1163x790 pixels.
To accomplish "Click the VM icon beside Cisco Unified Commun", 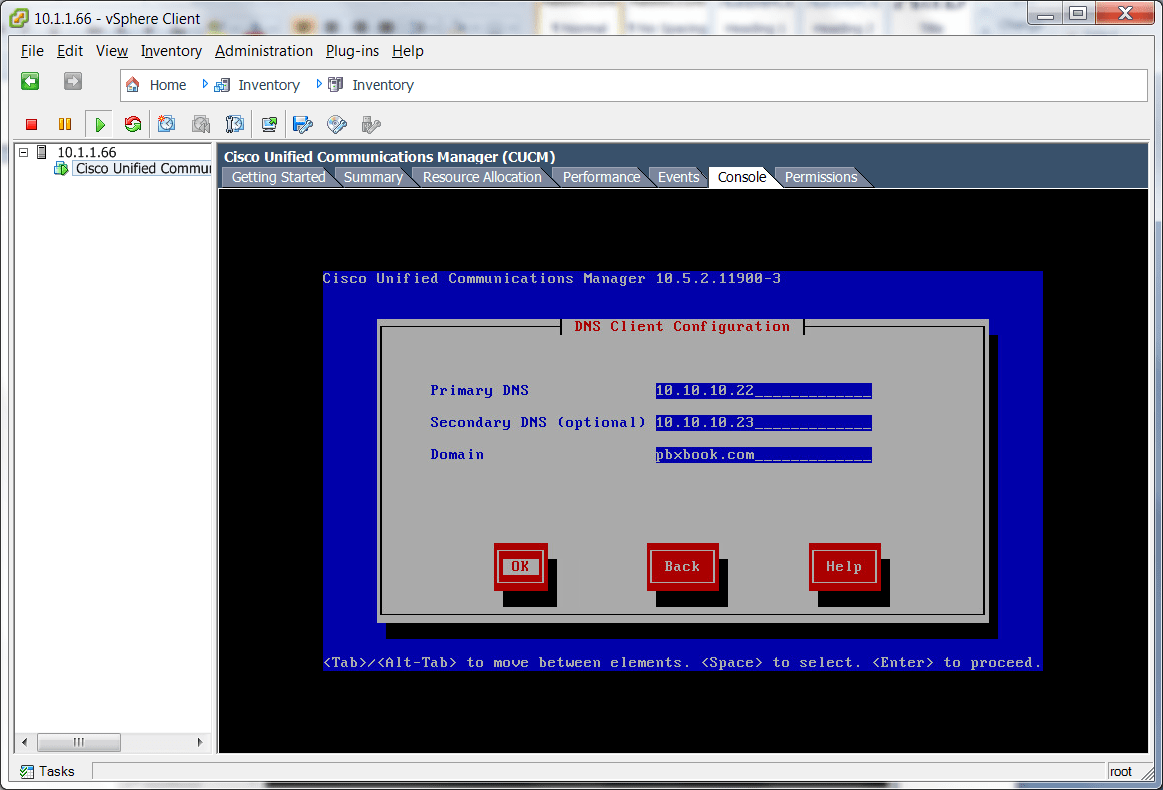I will pyautogui.click(x=62, y=168).
